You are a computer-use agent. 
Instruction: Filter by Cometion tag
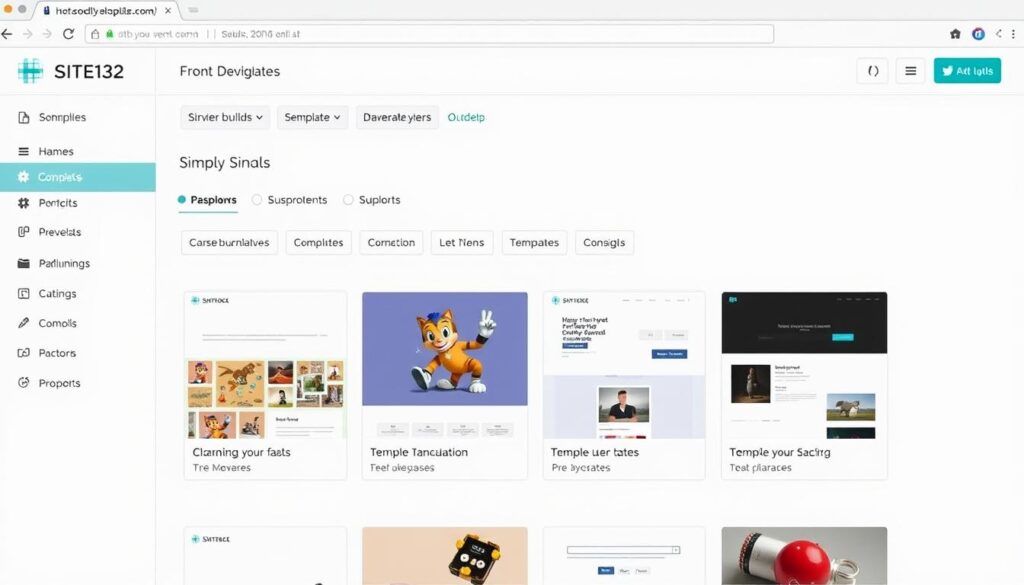[391, 242]
